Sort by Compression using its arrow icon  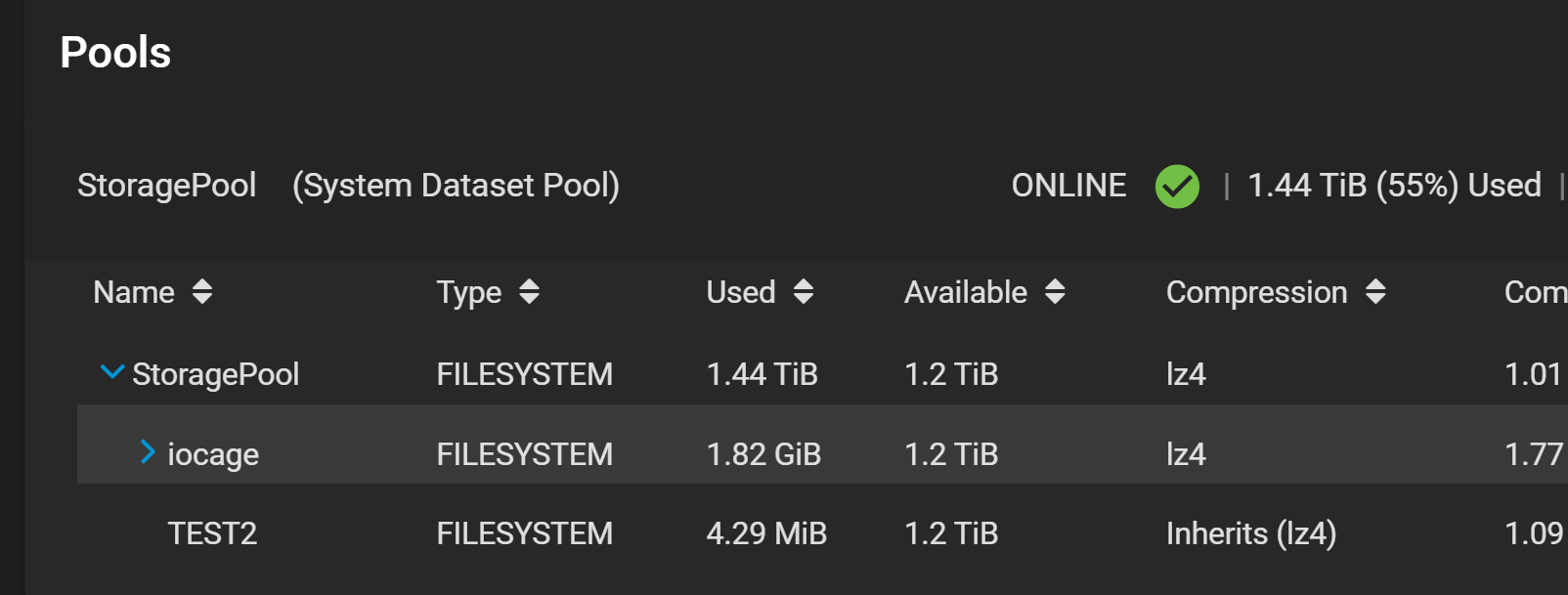tap(1375, 291)
